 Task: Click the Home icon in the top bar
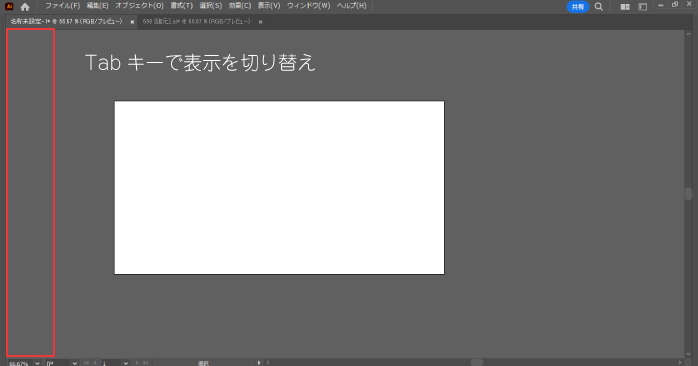click(x=25, y=7)
